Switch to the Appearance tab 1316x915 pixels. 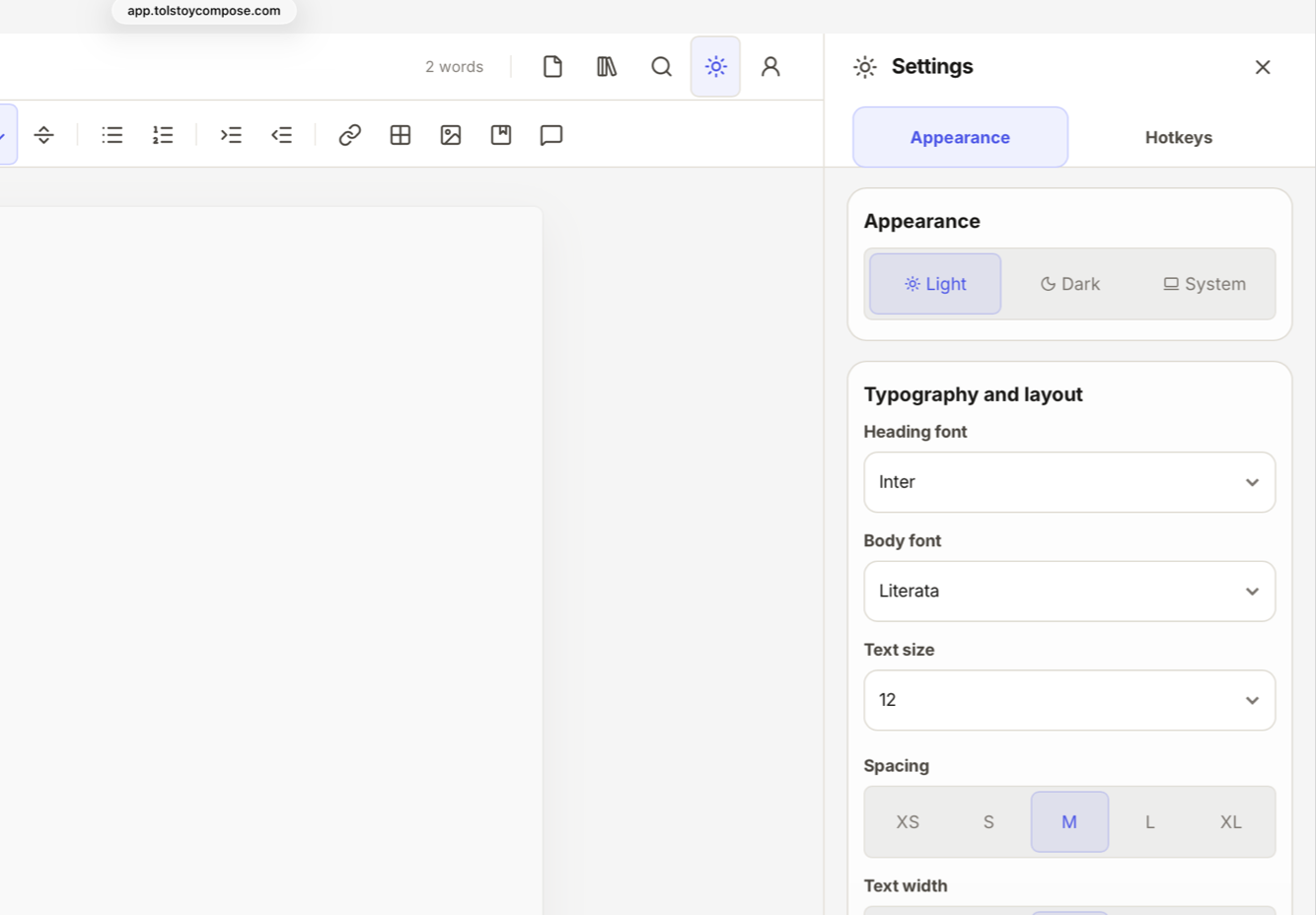pos(960,137)
